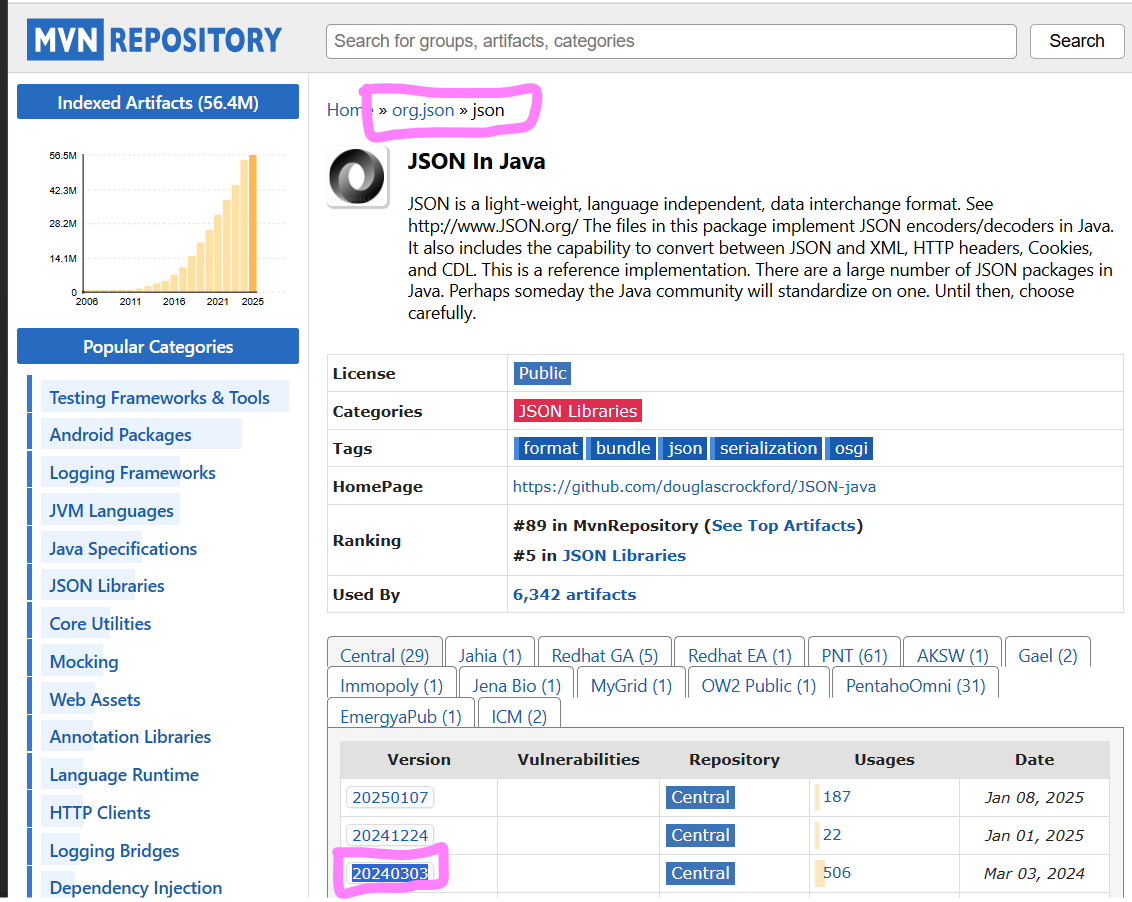The height and width of the screenshot is (902, 1132).
Task: Open Testing Frameworks & Tools category
Action: pos(160,398)
